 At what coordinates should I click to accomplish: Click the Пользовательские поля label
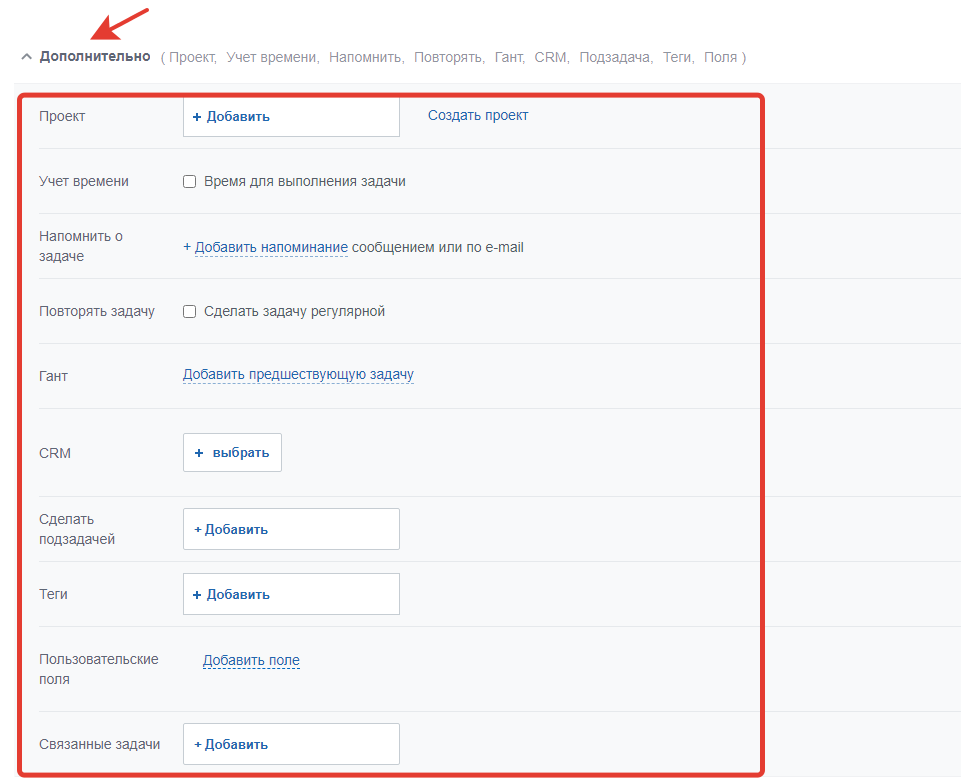tap(99, 669)
